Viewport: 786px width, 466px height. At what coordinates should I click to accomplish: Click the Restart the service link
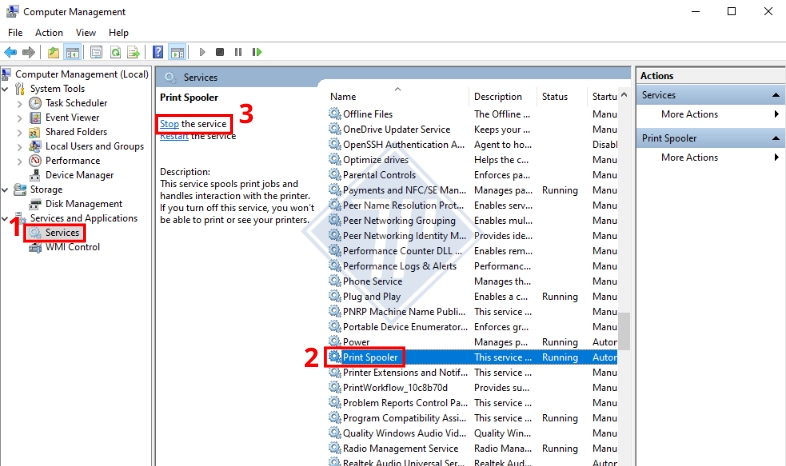(x=174, y=137)
